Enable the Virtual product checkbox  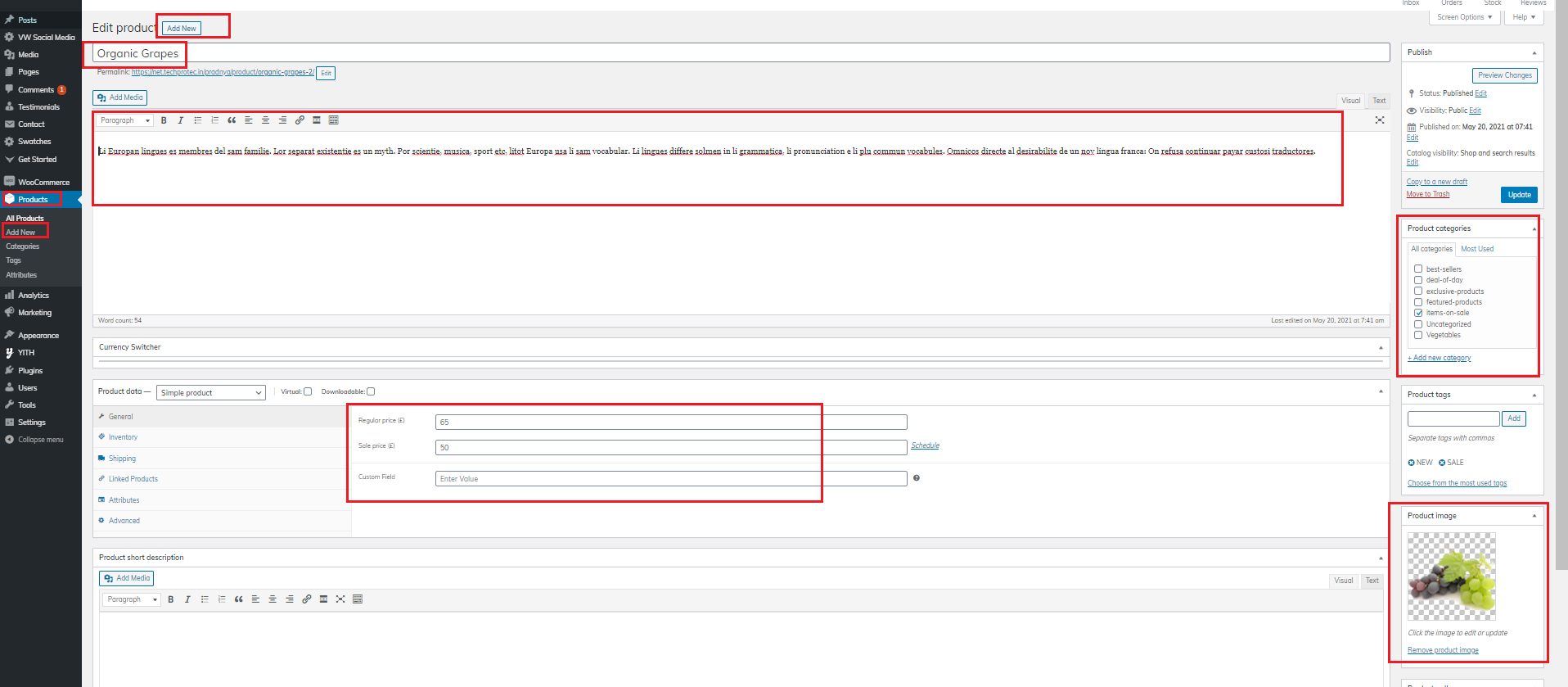(x=308, y=391)
